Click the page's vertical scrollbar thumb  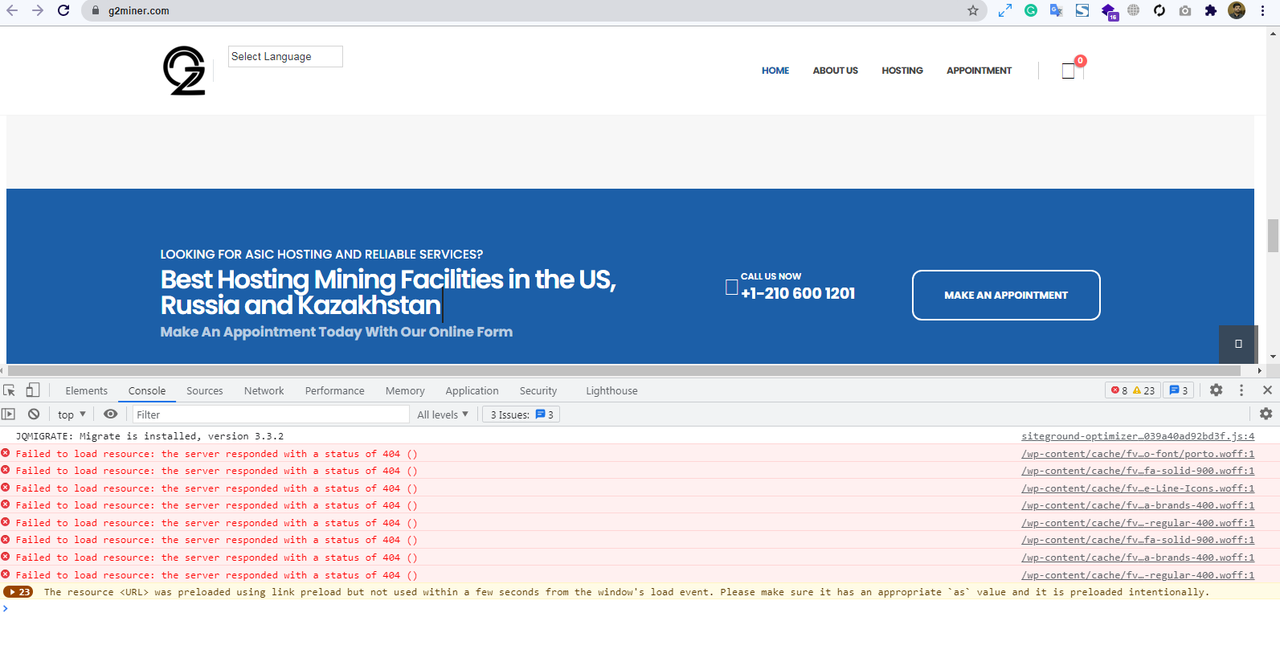(1273, 236)
